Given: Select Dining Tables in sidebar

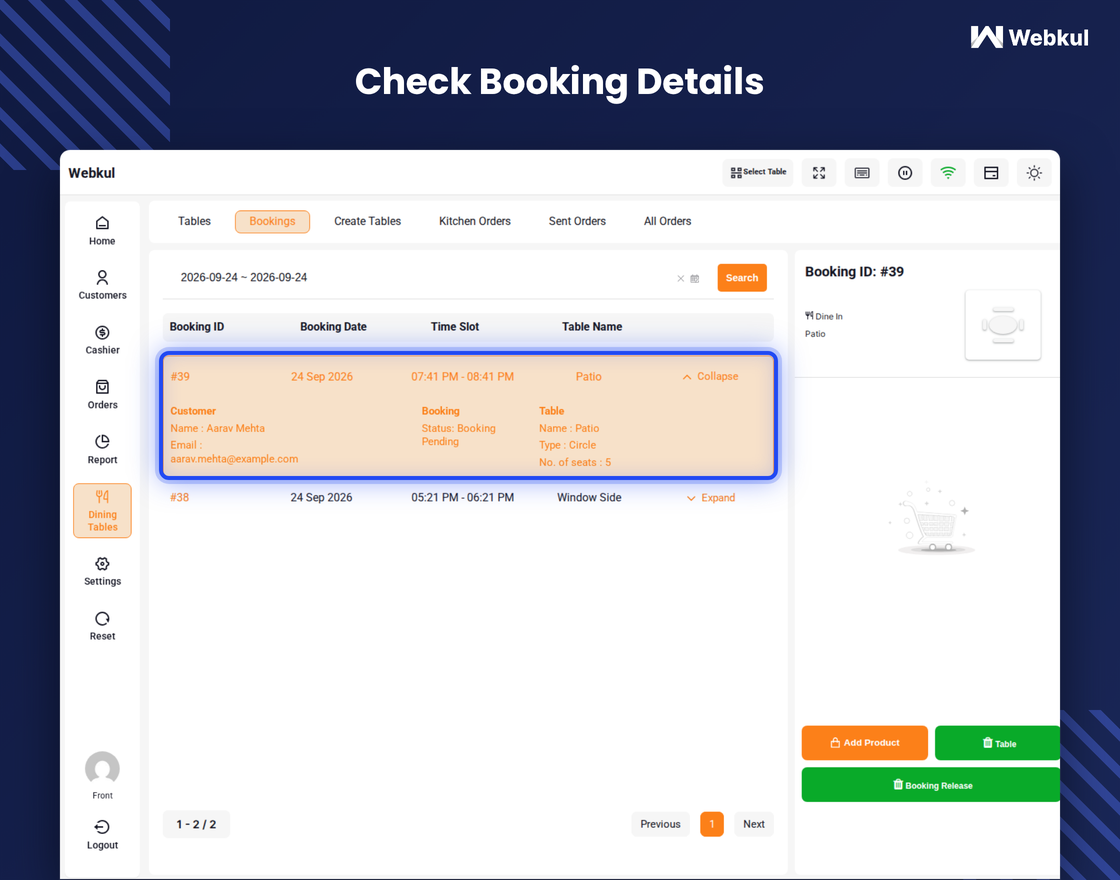Looking at the screenshot, I should coord(102,511).
